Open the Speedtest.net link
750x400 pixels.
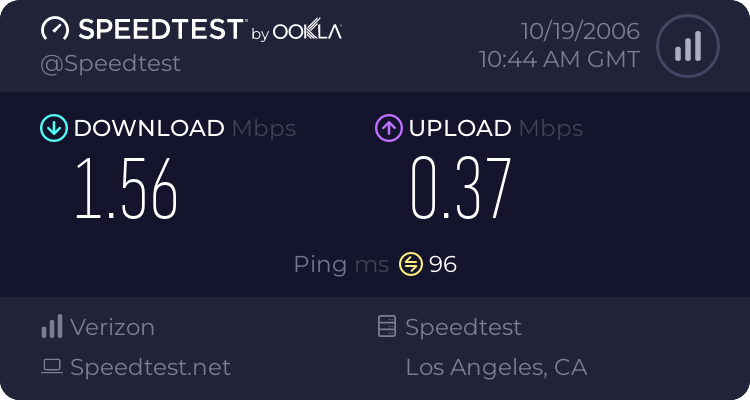(150, 367)
